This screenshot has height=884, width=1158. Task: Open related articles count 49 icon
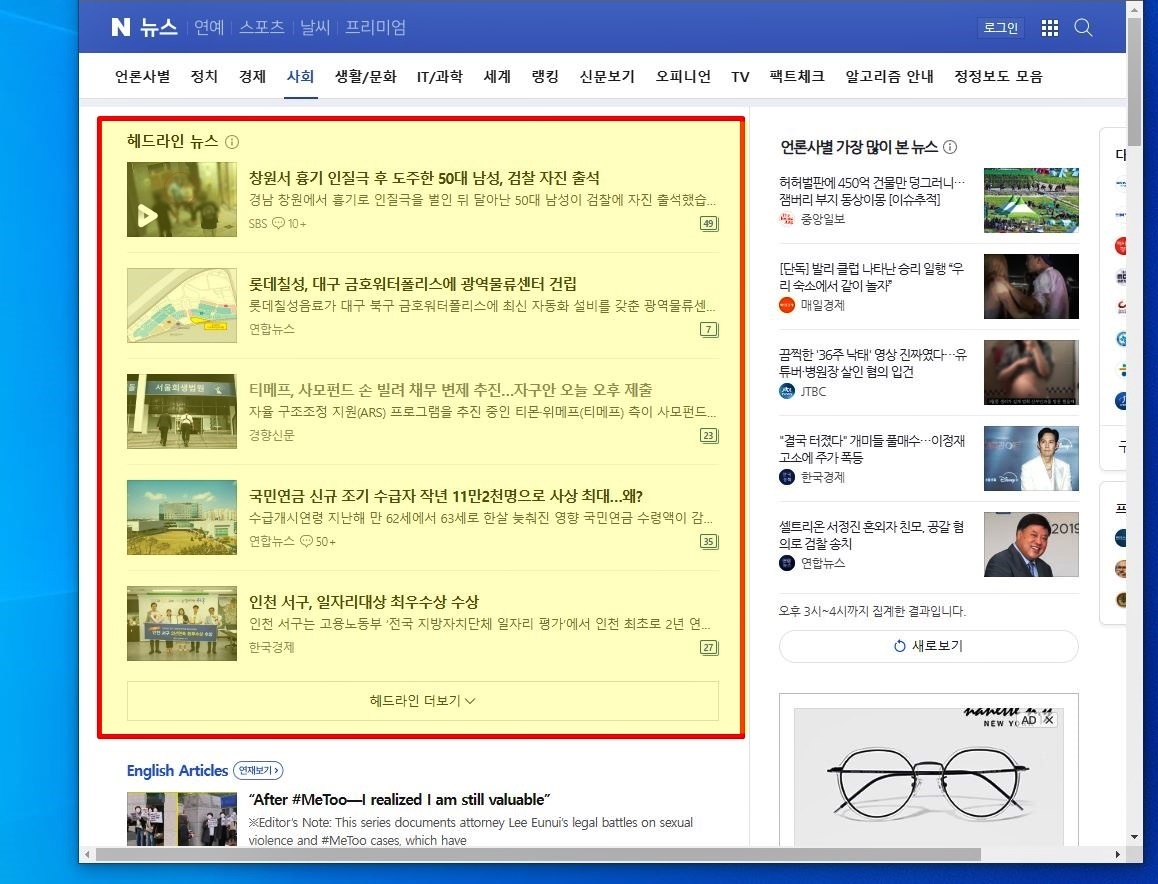tap(709, 224)
